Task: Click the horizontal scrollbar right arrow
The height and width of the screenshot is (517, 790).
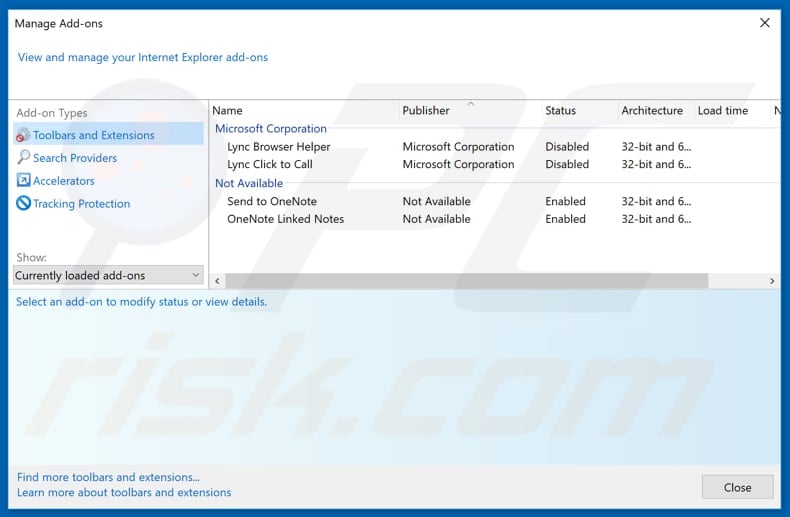Action: [772, 281]
